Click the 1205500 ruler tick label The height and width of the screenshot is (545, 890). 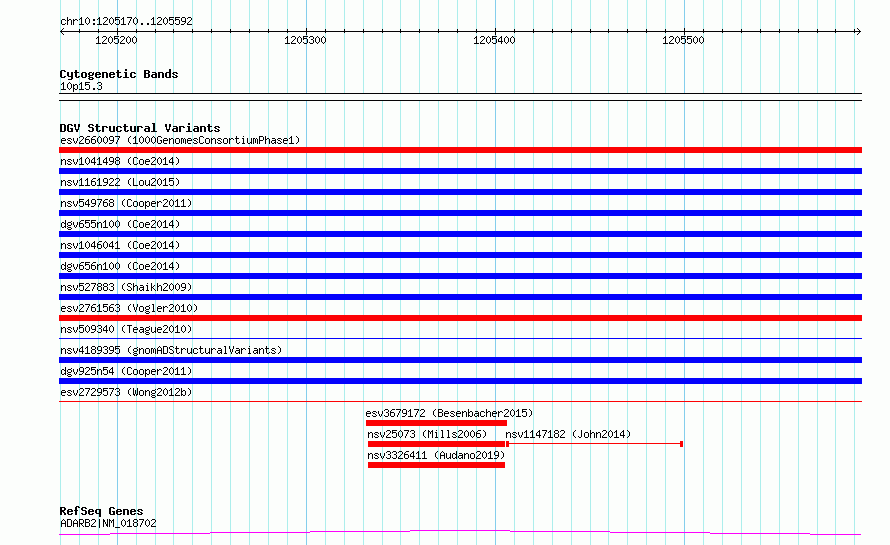[x=683, y=40]
